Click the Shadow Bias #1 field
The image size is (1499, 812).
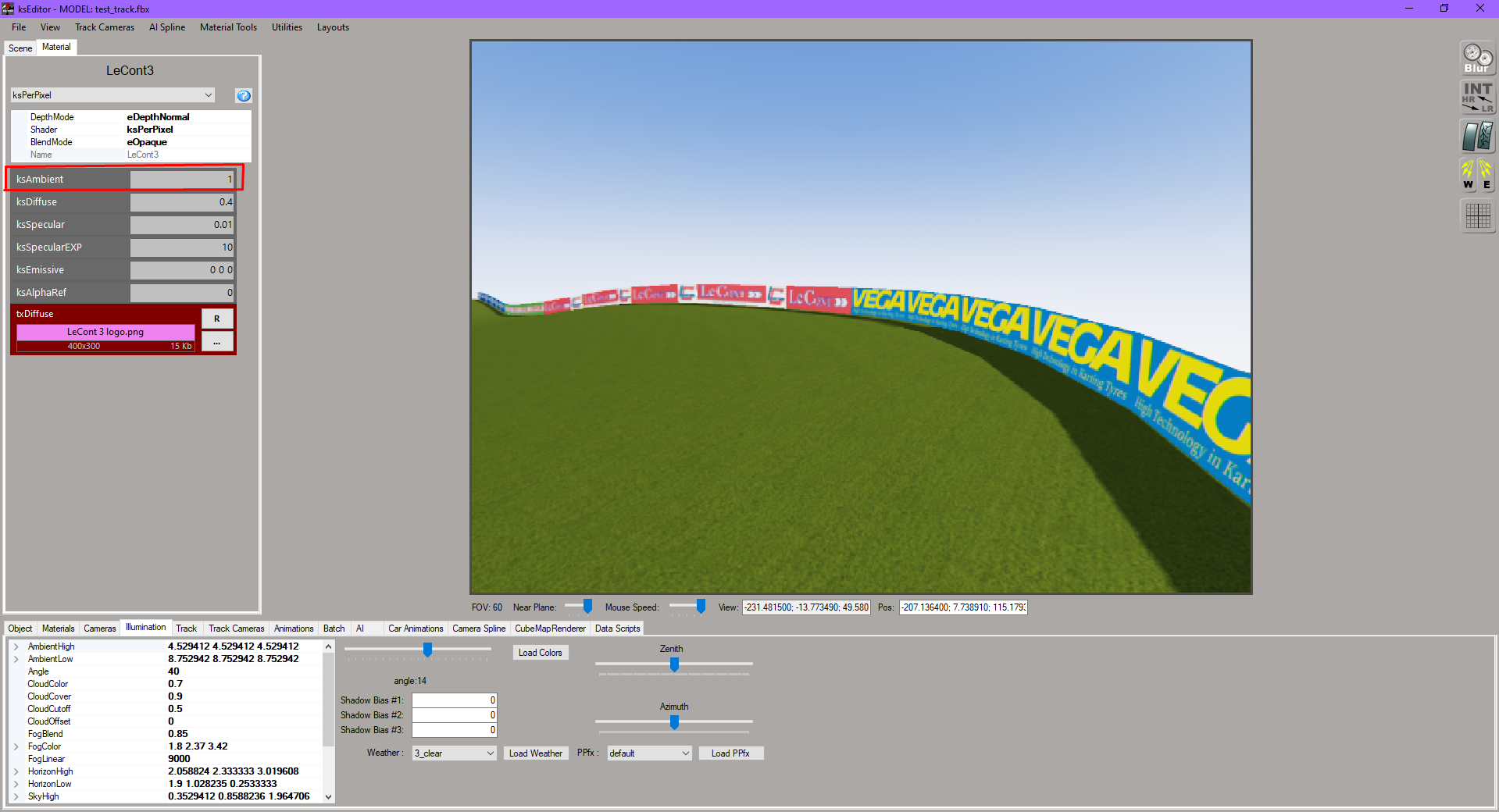455,700
